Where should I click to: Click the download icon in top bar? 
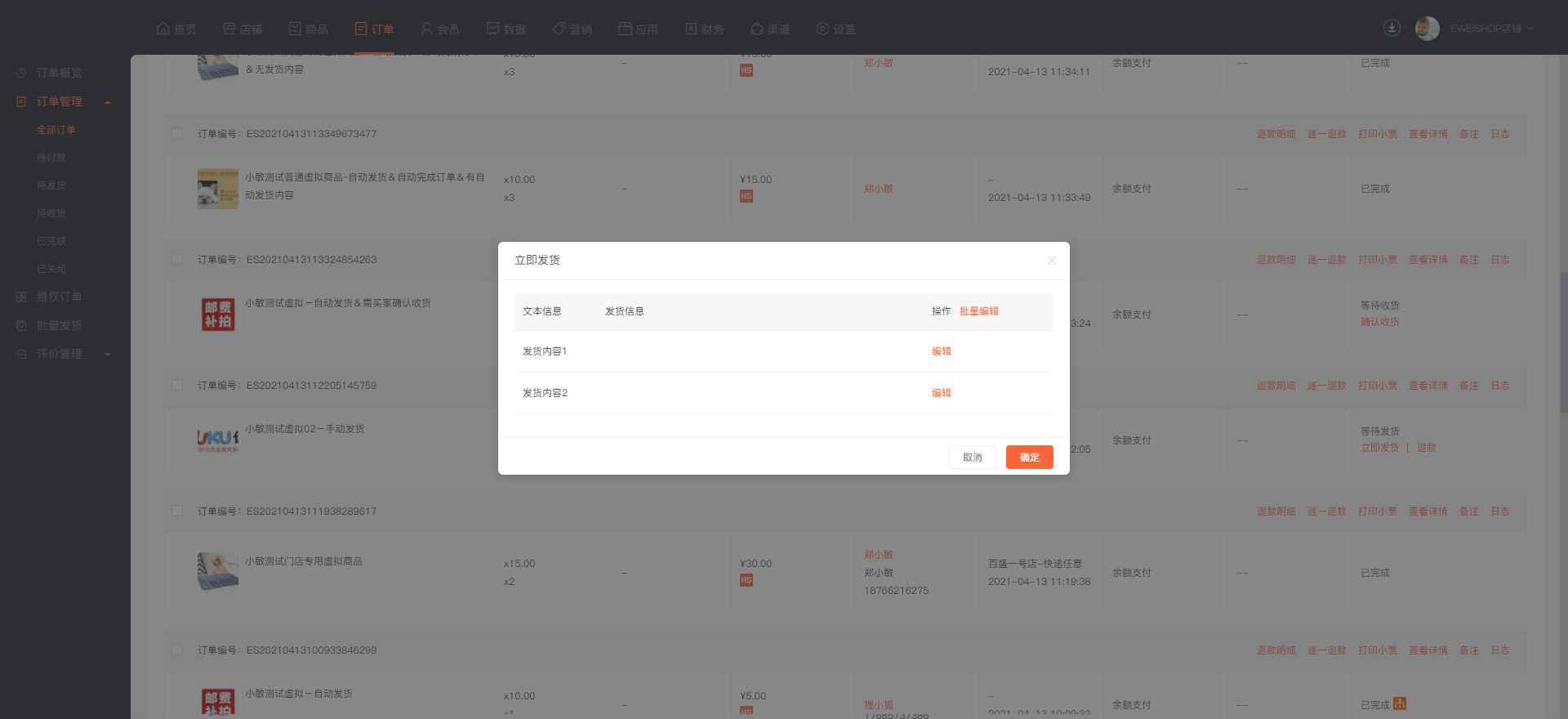pyautogui.click(x=1392, y=28)
